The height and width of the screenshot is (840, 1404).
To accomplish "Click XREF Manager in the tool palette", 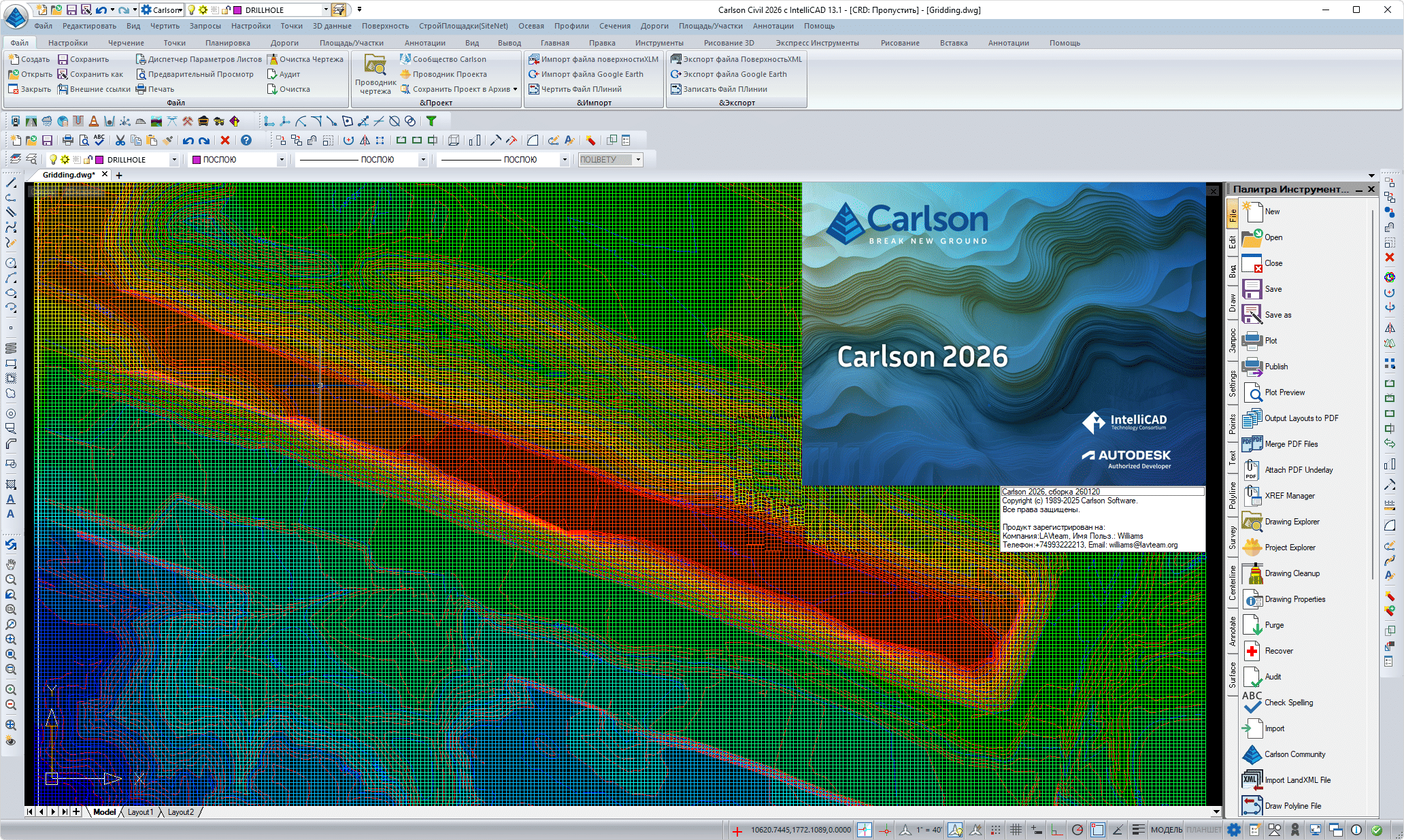I will coord(1278,496).
